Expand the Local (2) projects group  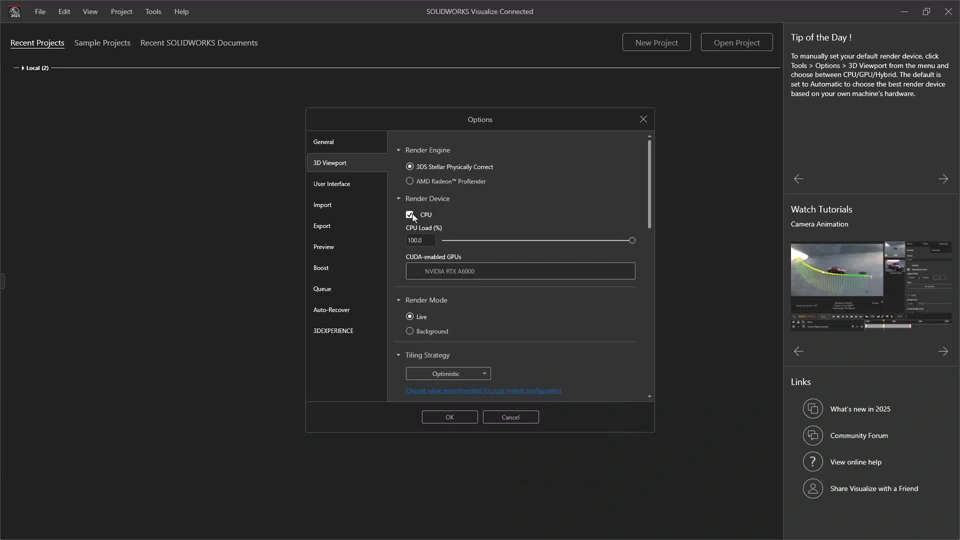(x=23, y=68)
